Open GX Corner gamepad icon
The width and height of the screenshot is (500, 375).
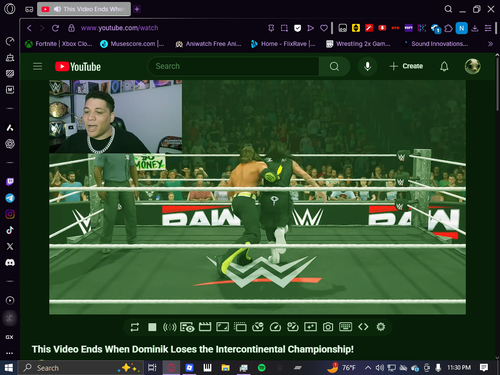tap(29, 9)
